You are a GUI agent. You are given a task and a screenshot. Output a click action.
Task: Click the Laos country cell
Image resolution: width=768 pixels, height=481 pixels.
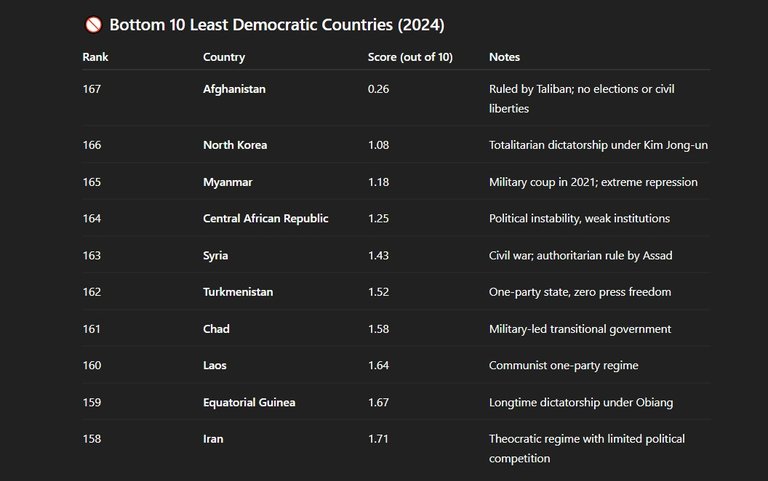pos(215,365)
